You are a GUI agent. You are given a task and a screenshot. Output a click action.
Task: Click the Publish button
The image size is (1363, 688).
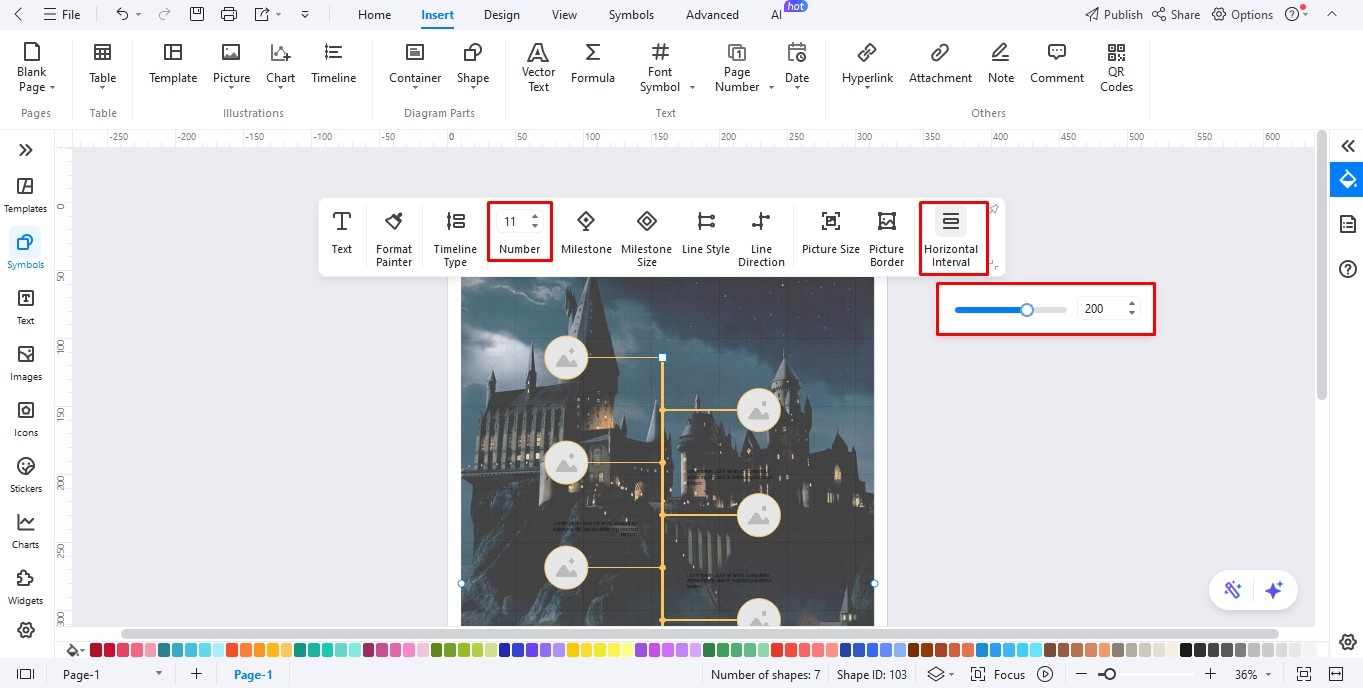click(x=1114, y=15)
